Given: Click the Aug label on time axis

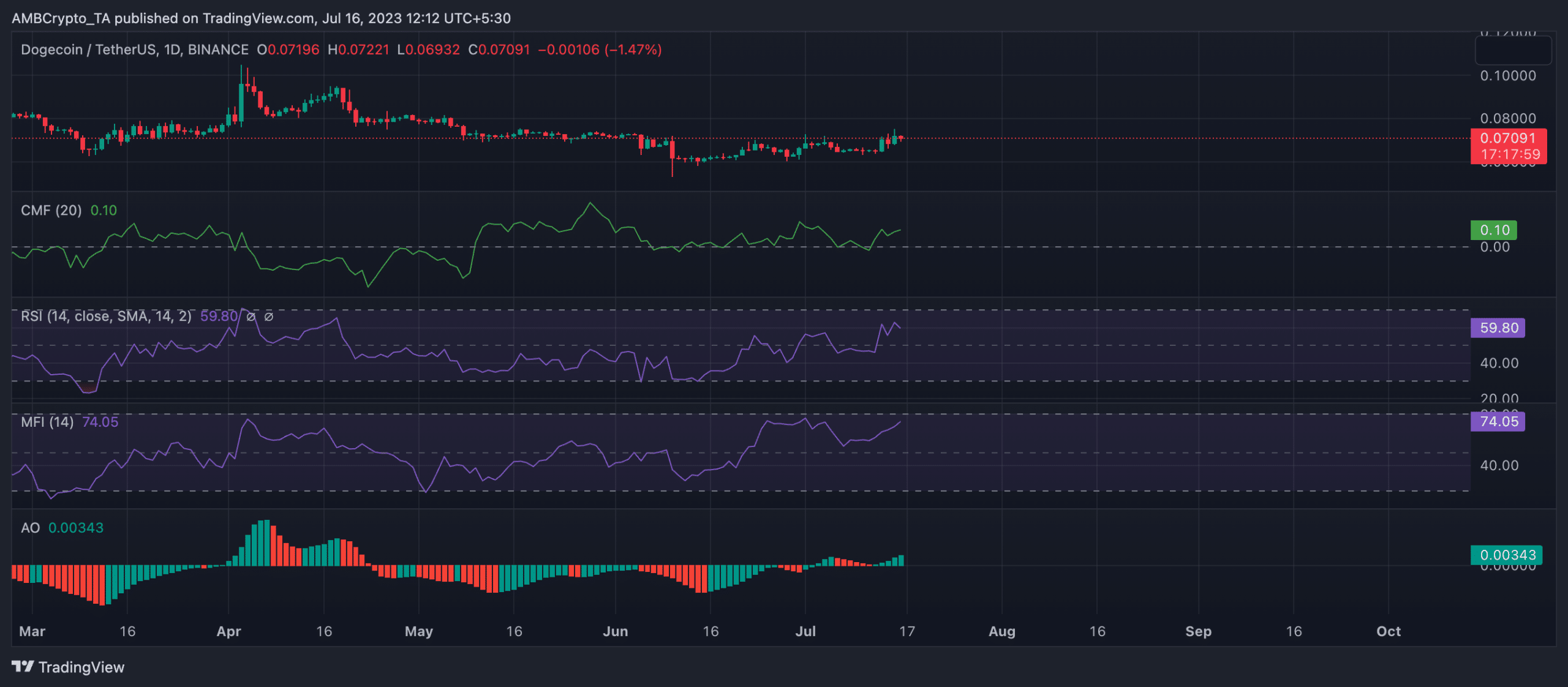Looking at the screenshot, I should point(1002,631).
